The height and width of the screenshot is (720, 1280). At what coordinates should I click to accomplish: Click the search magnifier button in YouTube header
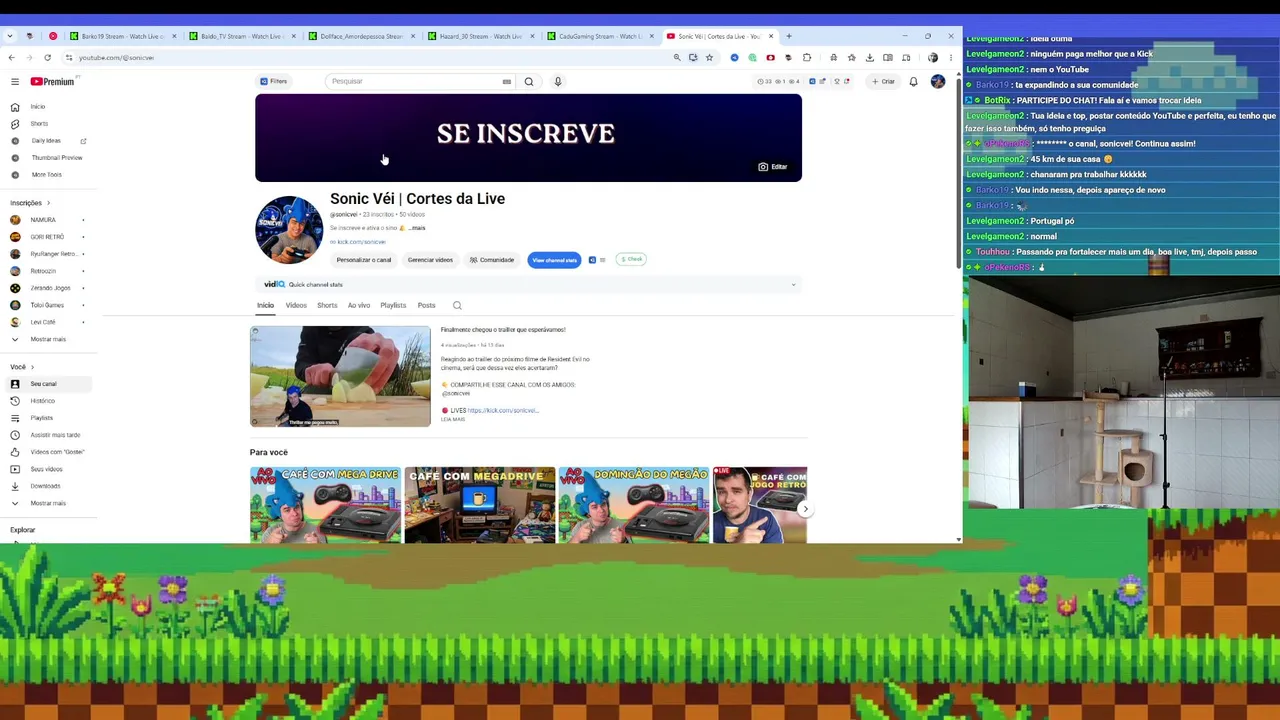[529, 81]
